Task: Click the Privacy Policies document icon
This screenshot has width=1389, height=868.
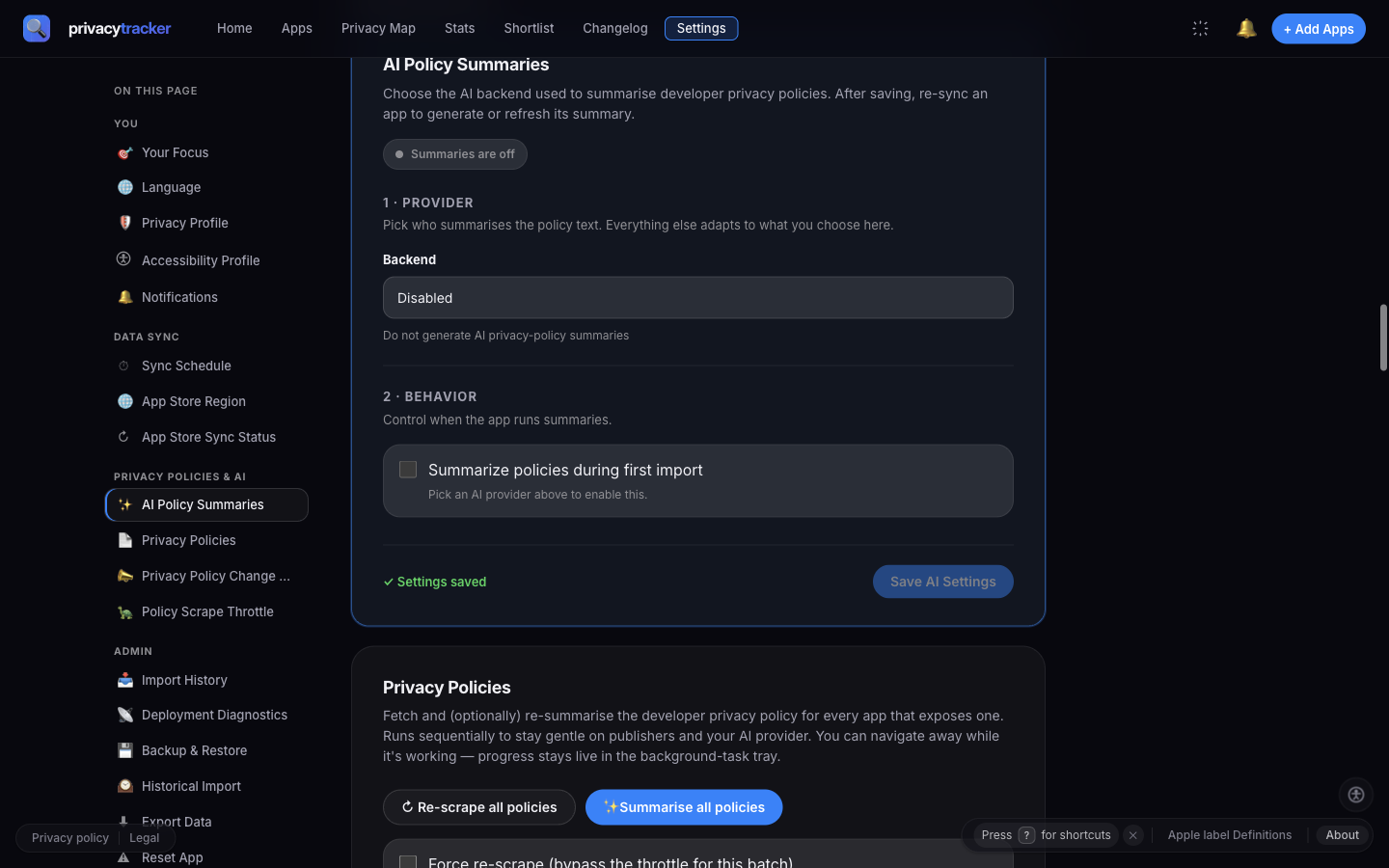Action: coord(124,540)
